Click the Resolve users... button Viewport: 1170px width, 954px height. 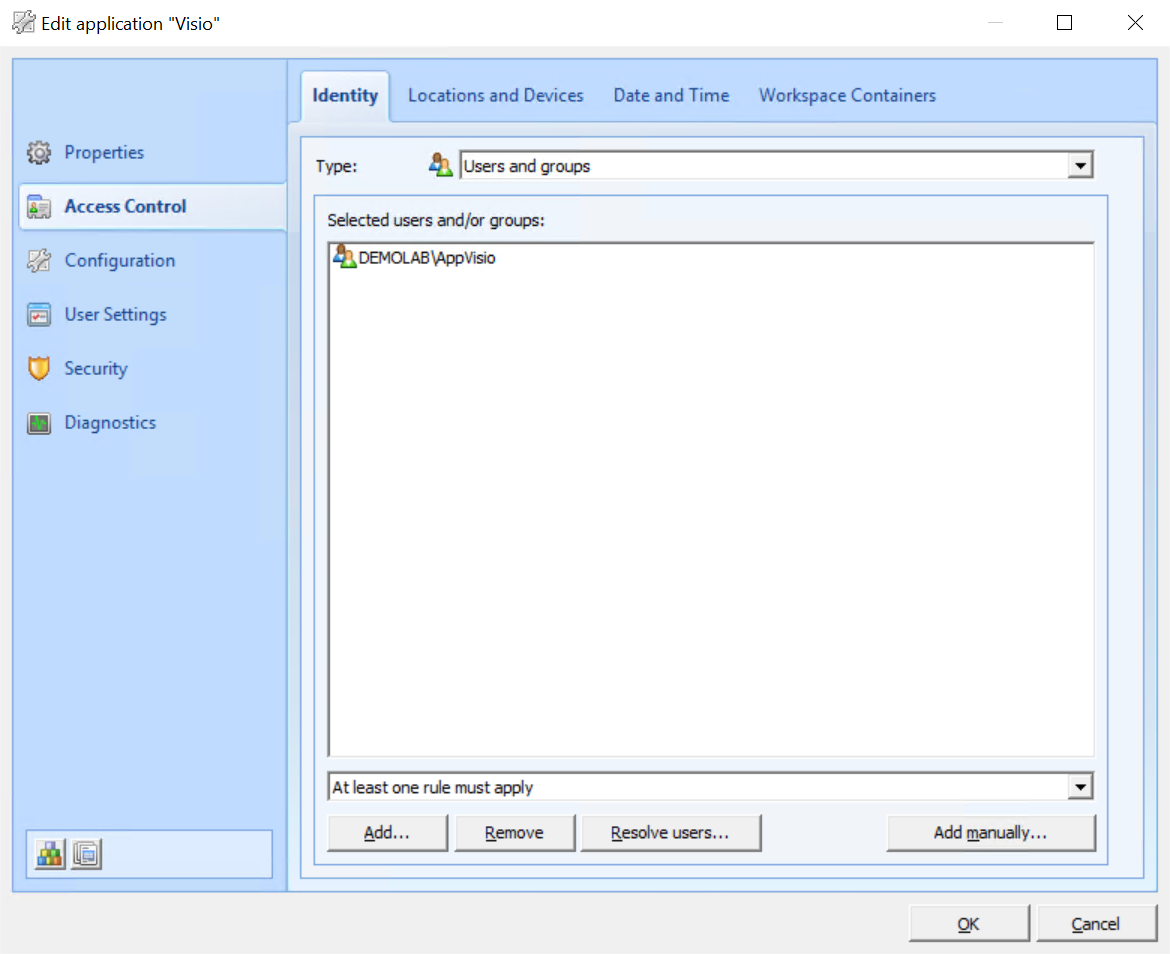tap(671, 832)
